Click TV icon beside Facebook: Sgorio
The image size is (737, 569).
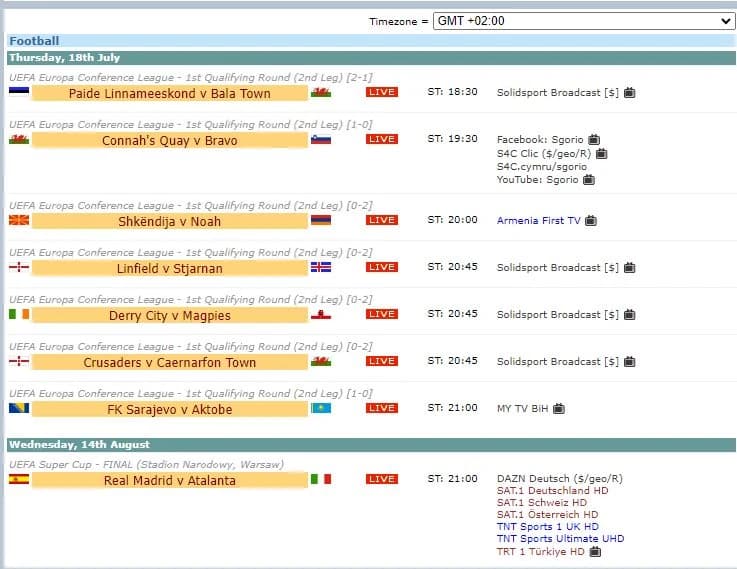594,140
